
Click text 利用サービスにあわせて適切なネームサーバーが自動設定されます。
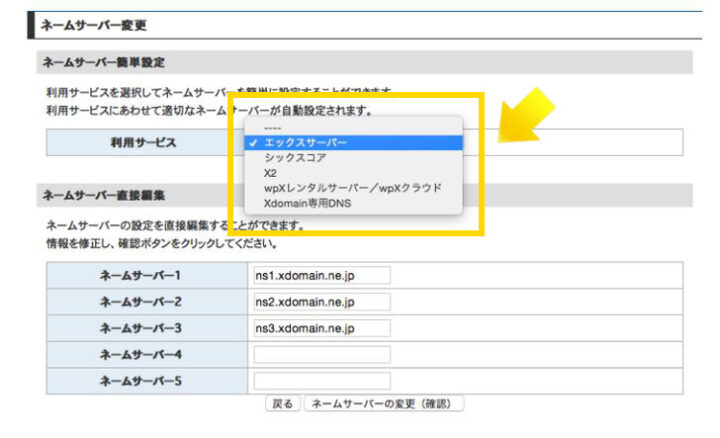tap(209, 111)
